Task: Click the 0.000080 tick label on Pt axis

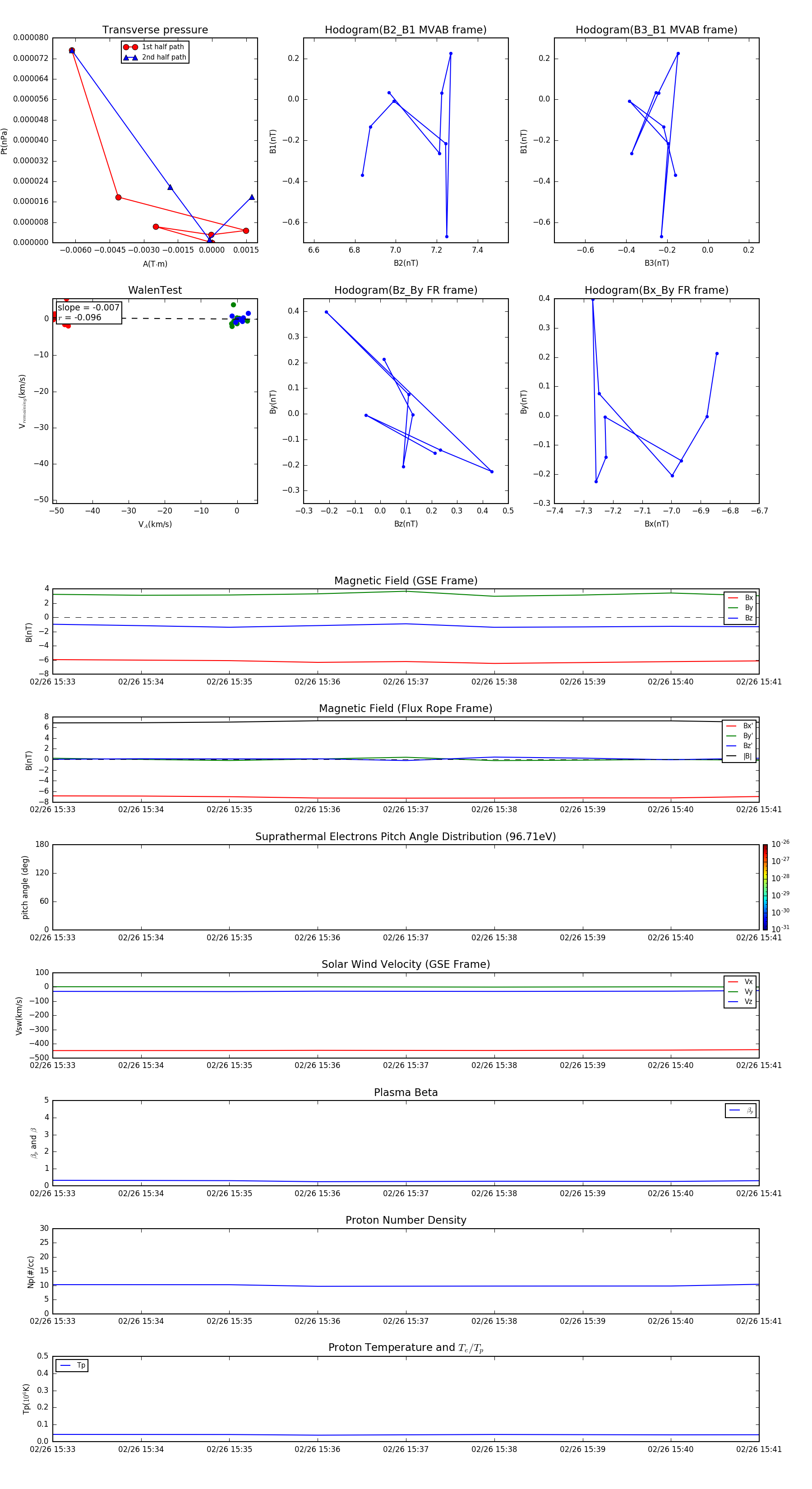Action: tap(31, 37)
